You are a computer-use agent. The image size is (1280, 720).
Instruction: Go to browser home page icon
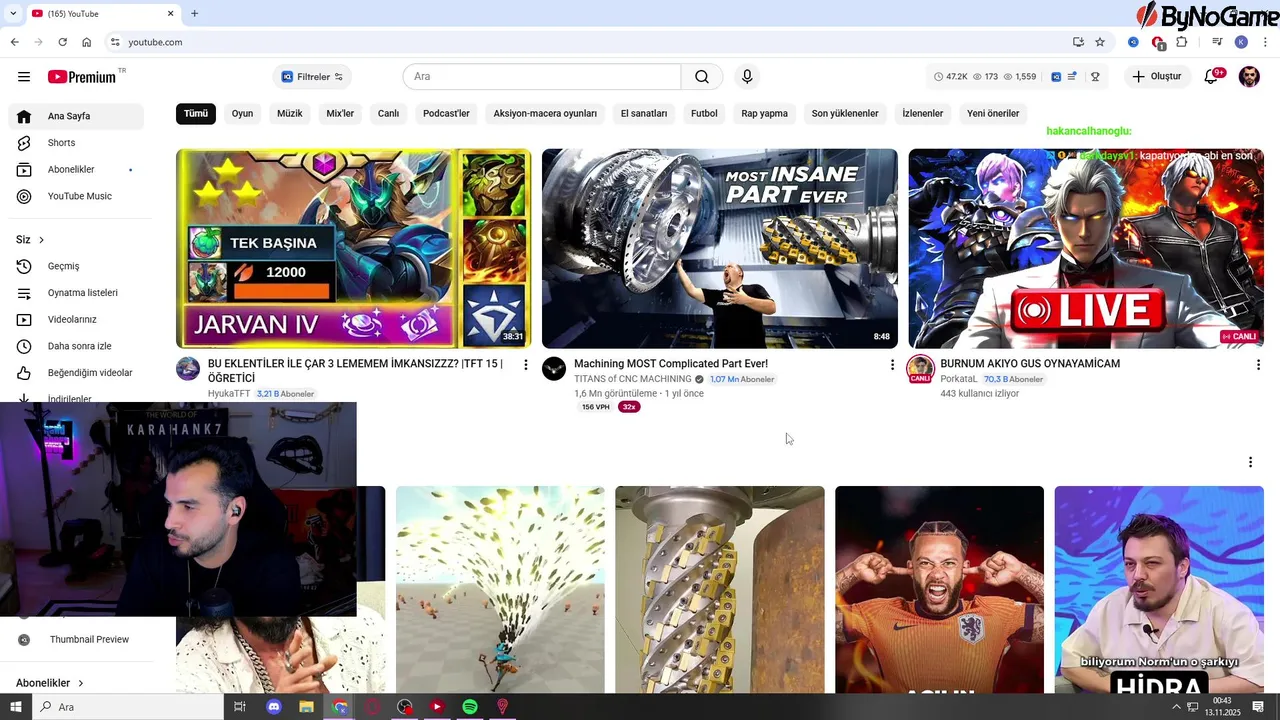(87, 42)
